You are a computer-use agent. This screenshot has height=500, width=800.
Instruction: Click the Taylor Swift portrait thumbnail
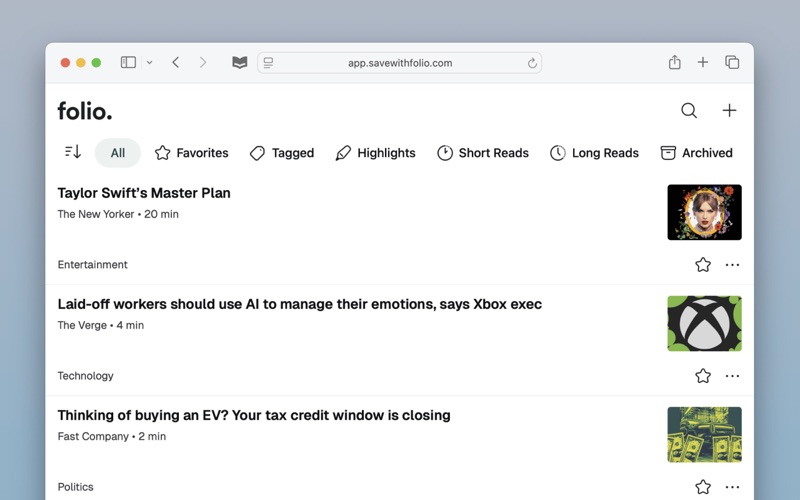click(x=704, y=212)
